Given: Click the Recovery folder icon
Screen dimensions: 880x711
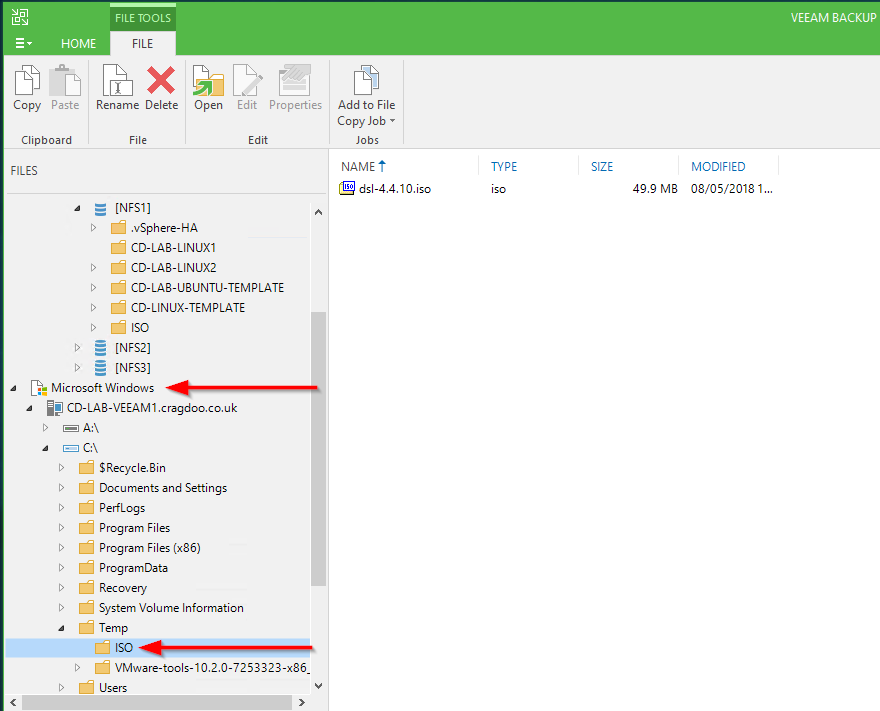Looking at the screenshot, I should (x=86, y=588).
